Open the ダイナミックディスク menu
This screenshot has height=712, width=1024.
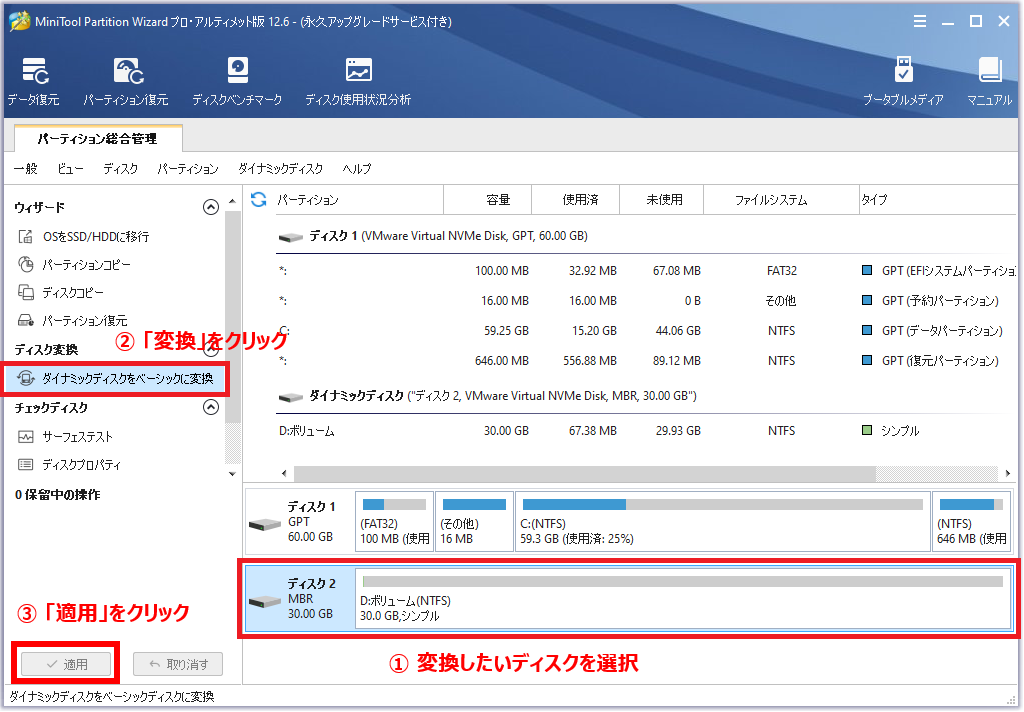click(281, 169)
